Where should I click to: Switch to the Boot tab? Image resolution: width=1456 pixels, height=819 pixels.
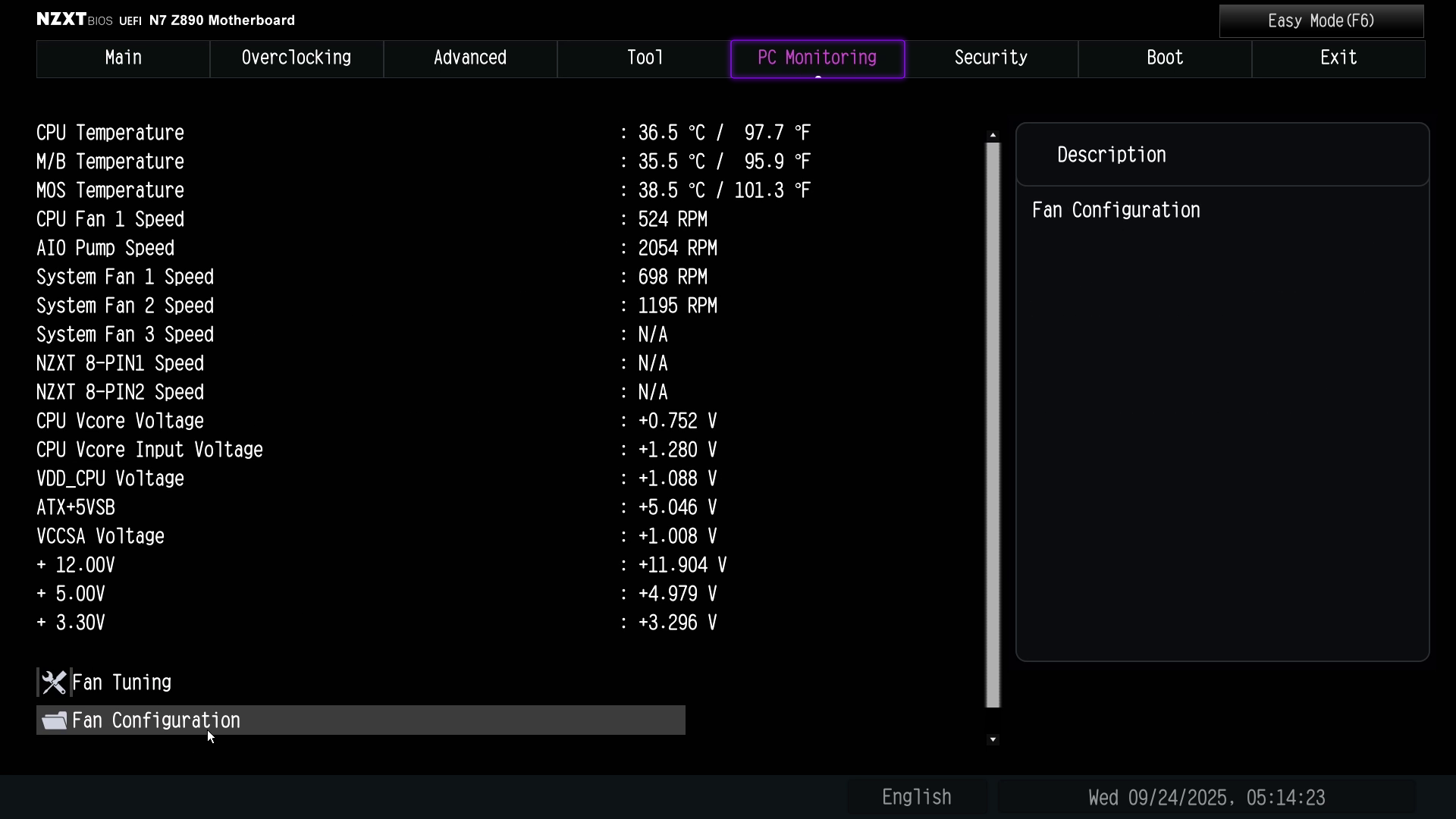click(1165, 58)
